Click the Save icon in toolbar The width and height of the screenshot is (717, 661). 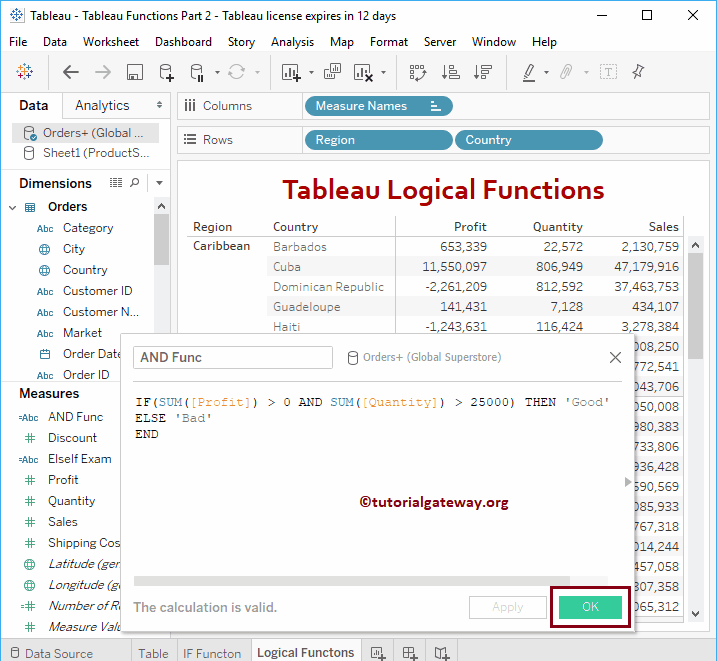[x=134, y=72]
